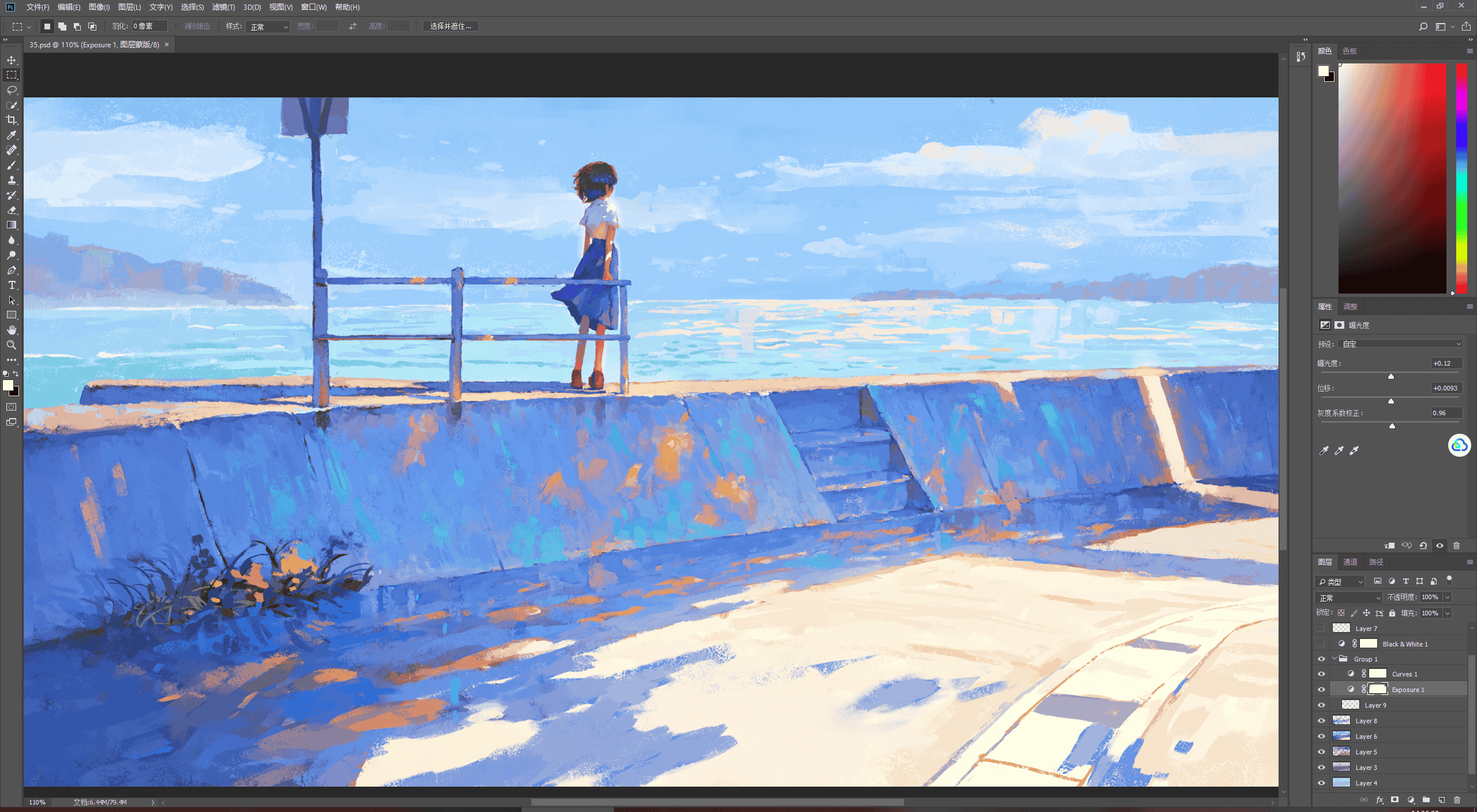The image size is (1477, 812).
Task: Select the Zoom tool
Action: tap(12, 345)
